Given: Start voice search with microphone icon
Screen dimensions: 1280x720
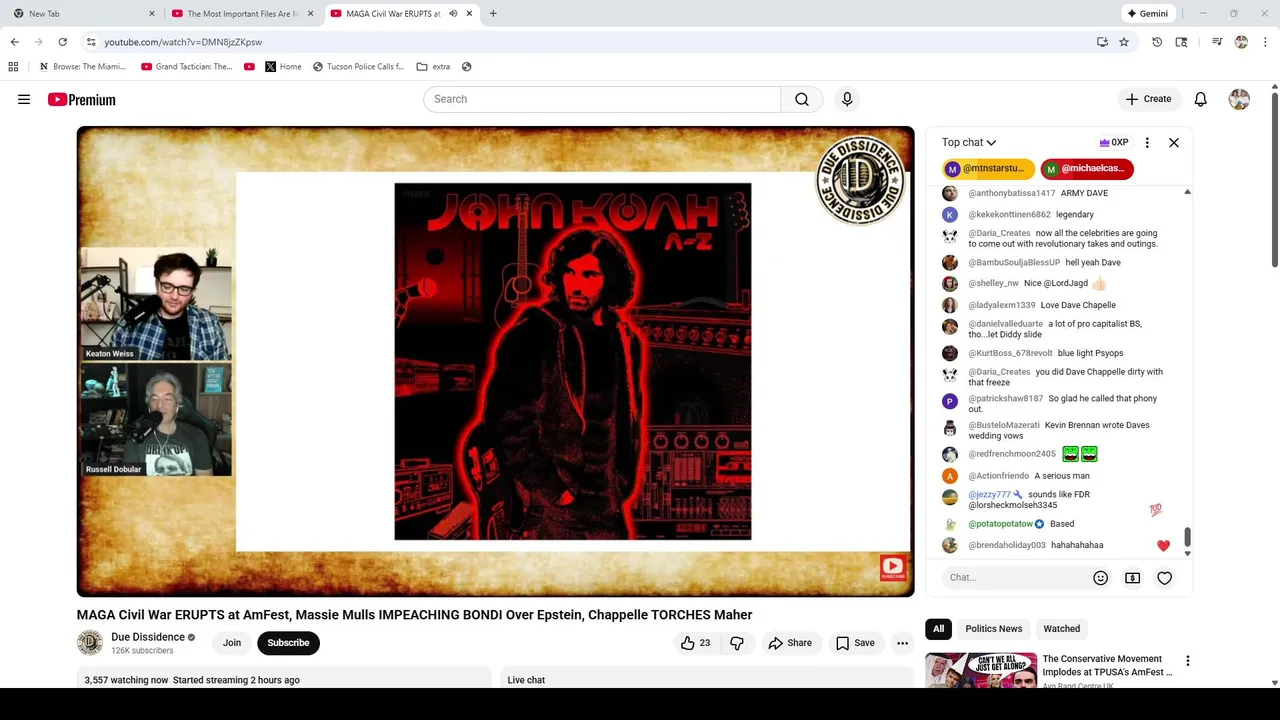Looking at the screenshot, I should (847, 99).
